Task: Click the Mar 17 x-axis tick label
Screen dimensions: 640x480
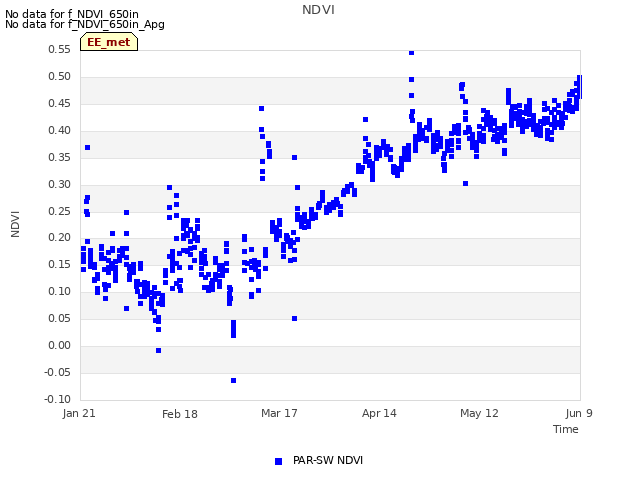Action: pyautogui.click(x=279, y=413)
